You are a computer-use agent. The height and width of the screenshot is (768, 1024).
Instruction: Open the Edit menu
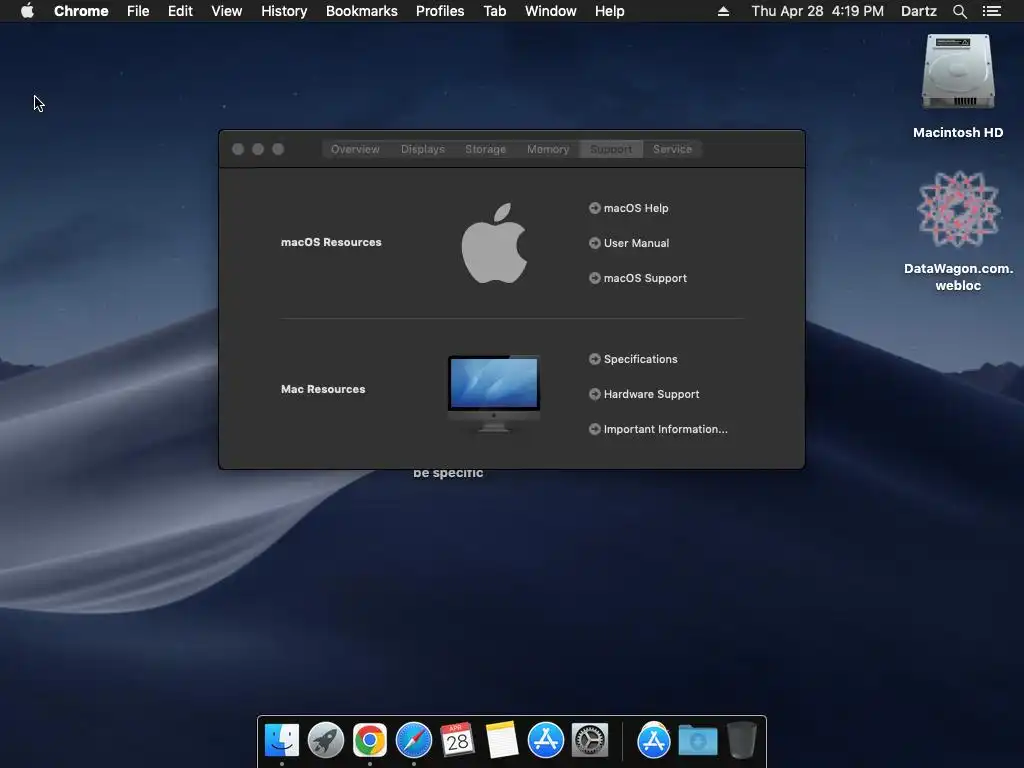coord(180,11)
